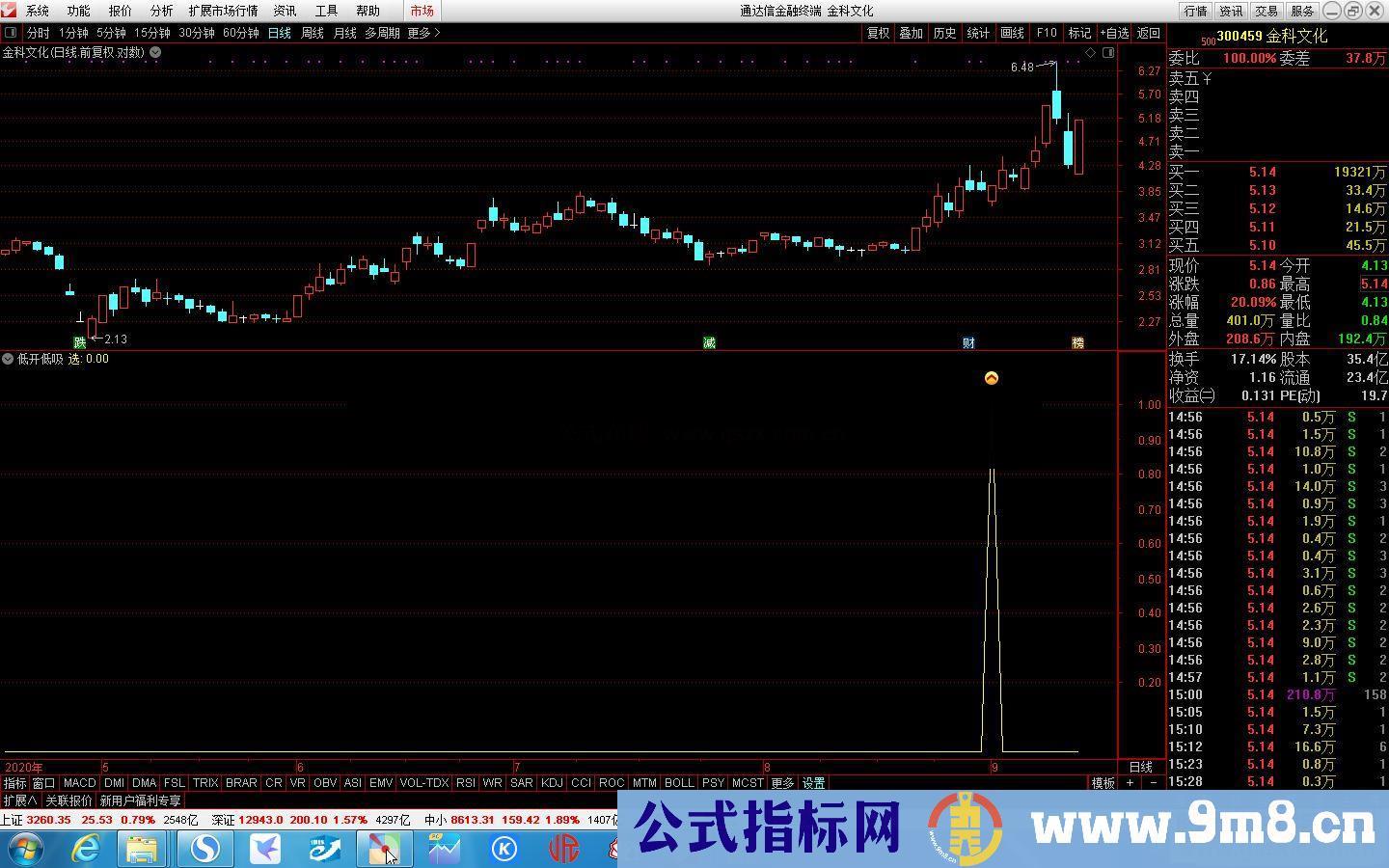The image size is (1389, 868).
Task: Toggle the left sidebar panel icon
Action: (x=11, y=33)
